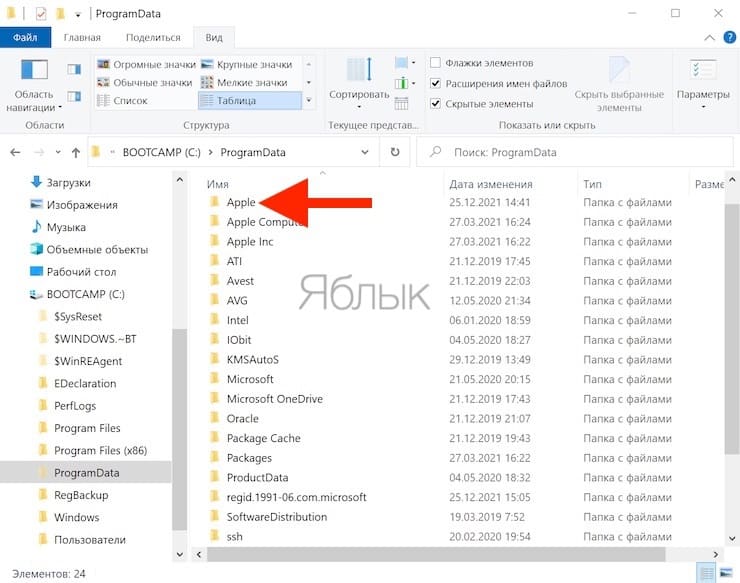This screenshot has width=740, height=583.
Task: Switch to the Главная tab
Action: click(82, 37)
